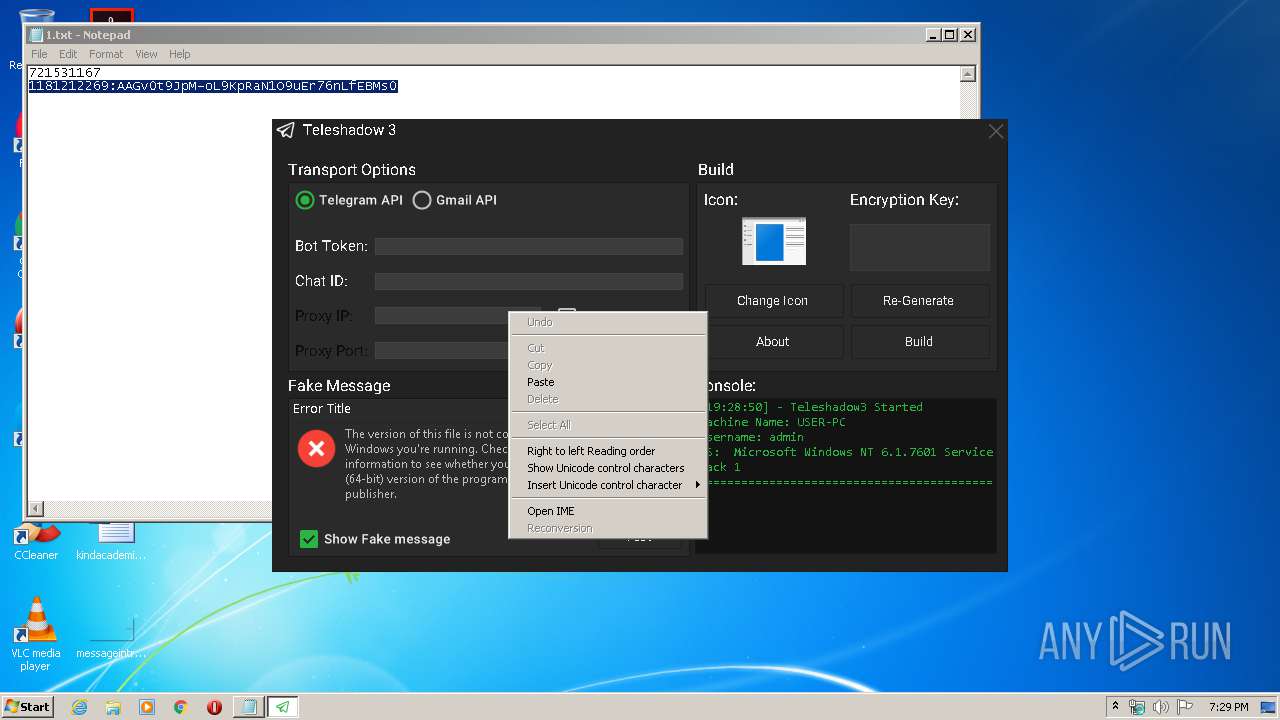Click the build icon preview image
Screen dimensions: 1280x720
pyautogui.click(x=773, y=242)
